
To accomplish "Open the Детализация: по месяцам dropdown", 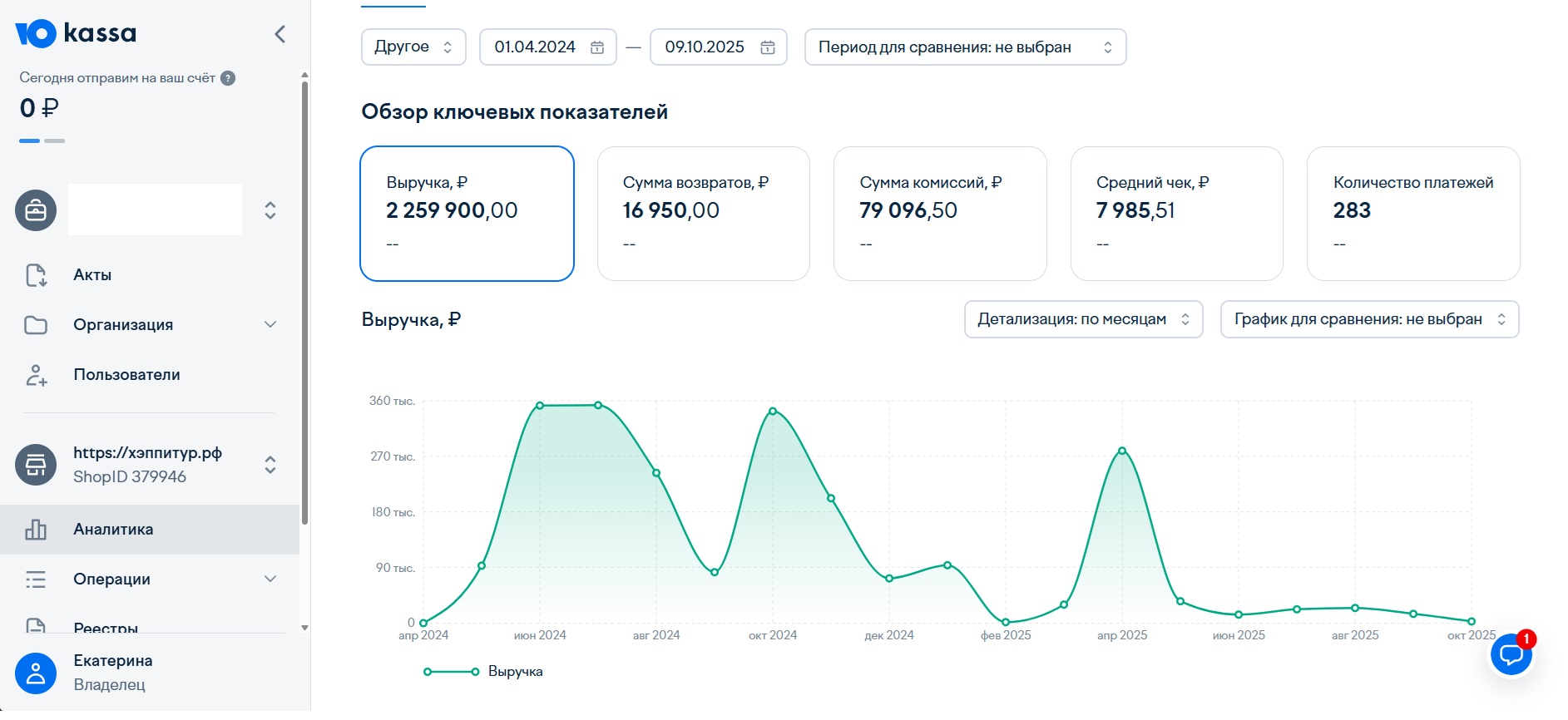I will click(x=1083, y=319).
